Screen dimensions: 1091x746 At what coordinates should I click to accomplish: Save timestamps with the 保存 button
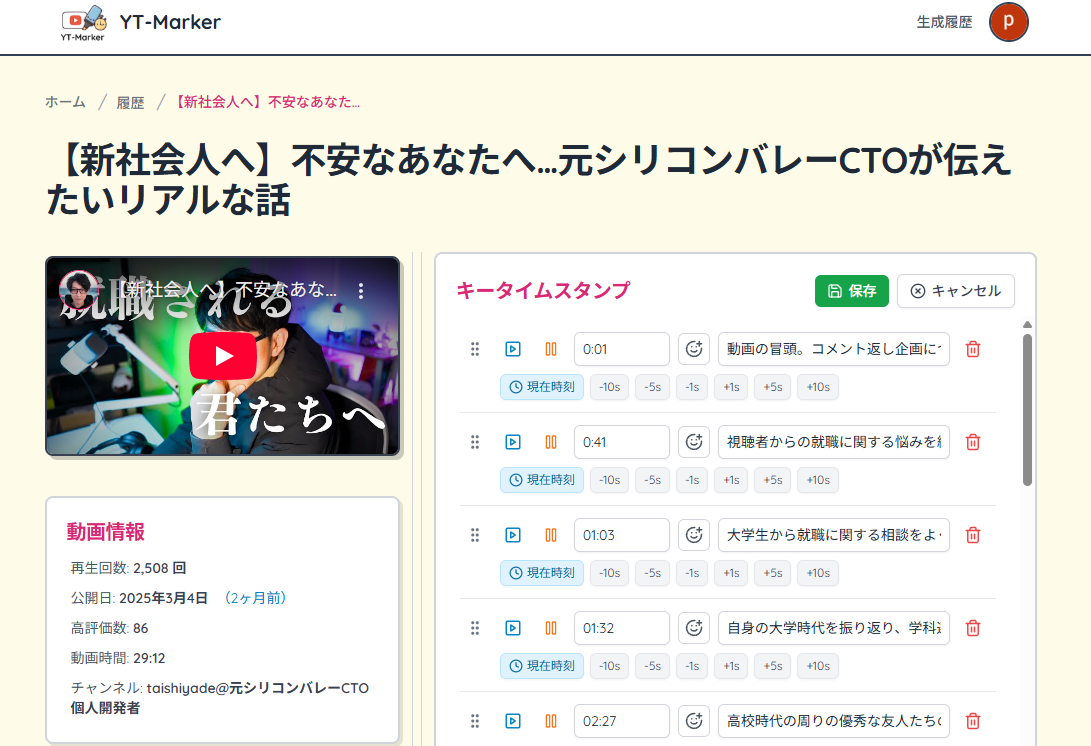851,291
